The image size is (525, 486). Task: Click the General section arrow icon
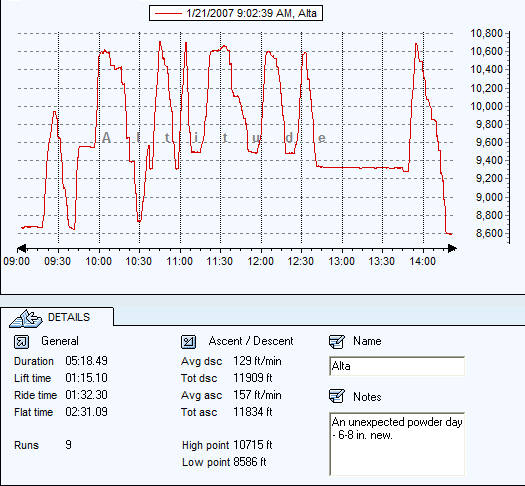tap(21, 342)
